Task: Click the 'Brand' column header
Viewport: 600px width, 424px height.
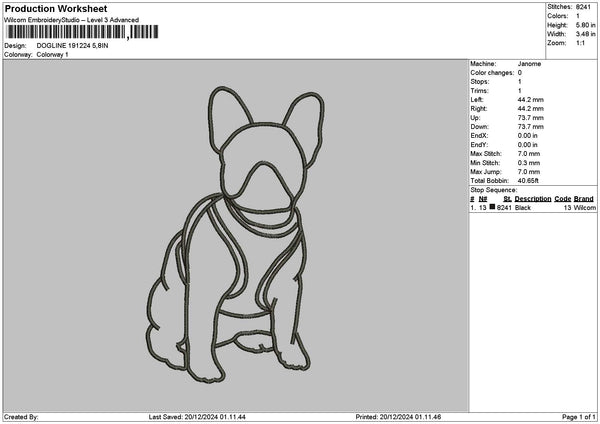Action: (584, 199)
